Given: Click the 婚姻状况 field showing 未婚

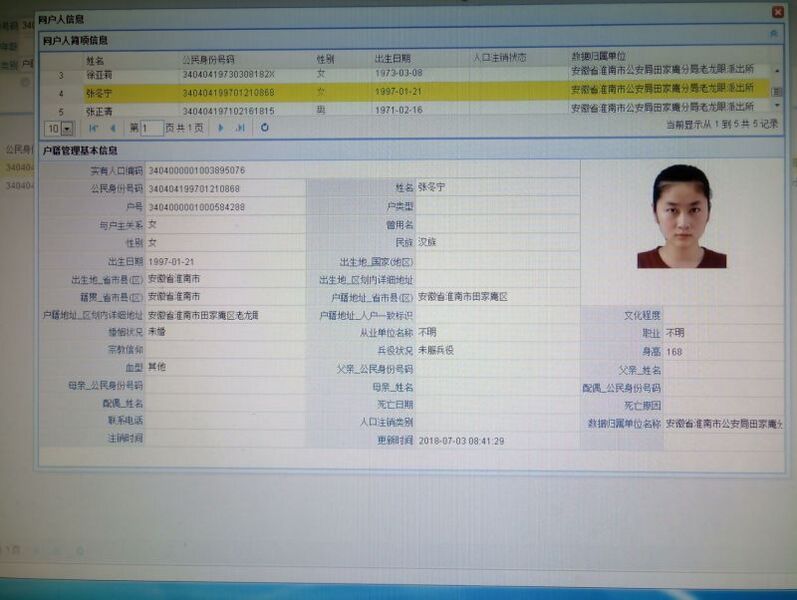Looking at the screenshot, I should click(x=226, y=333).
